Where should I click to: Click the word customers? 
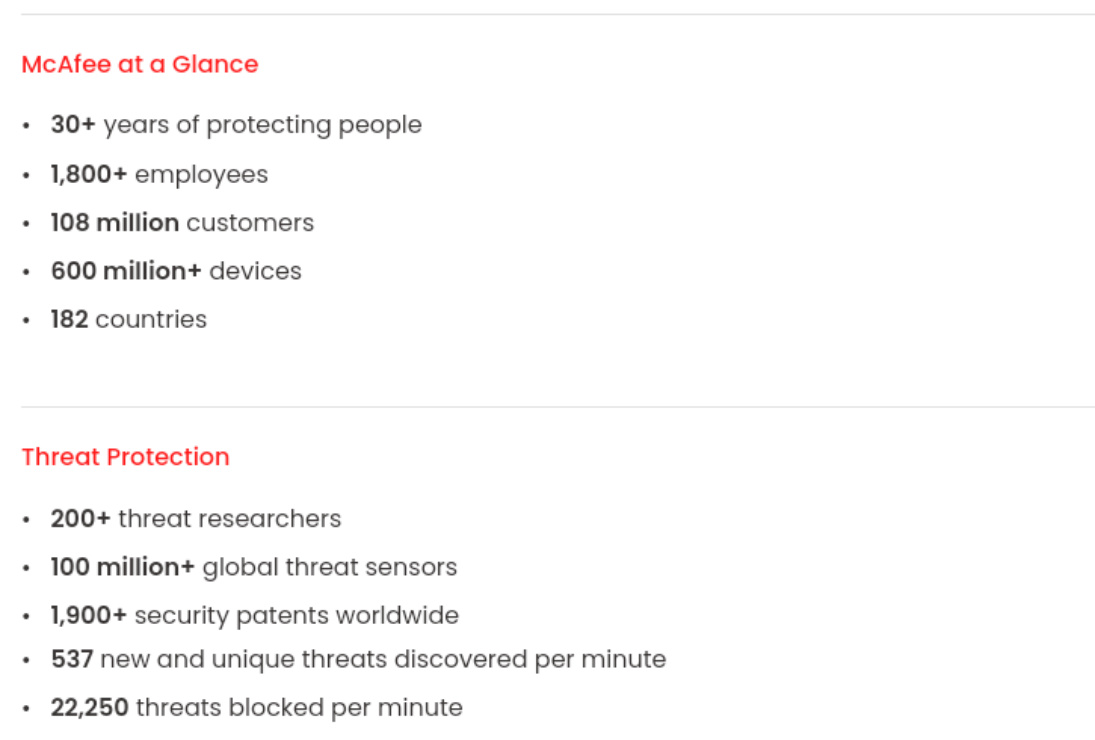[250, 222]
